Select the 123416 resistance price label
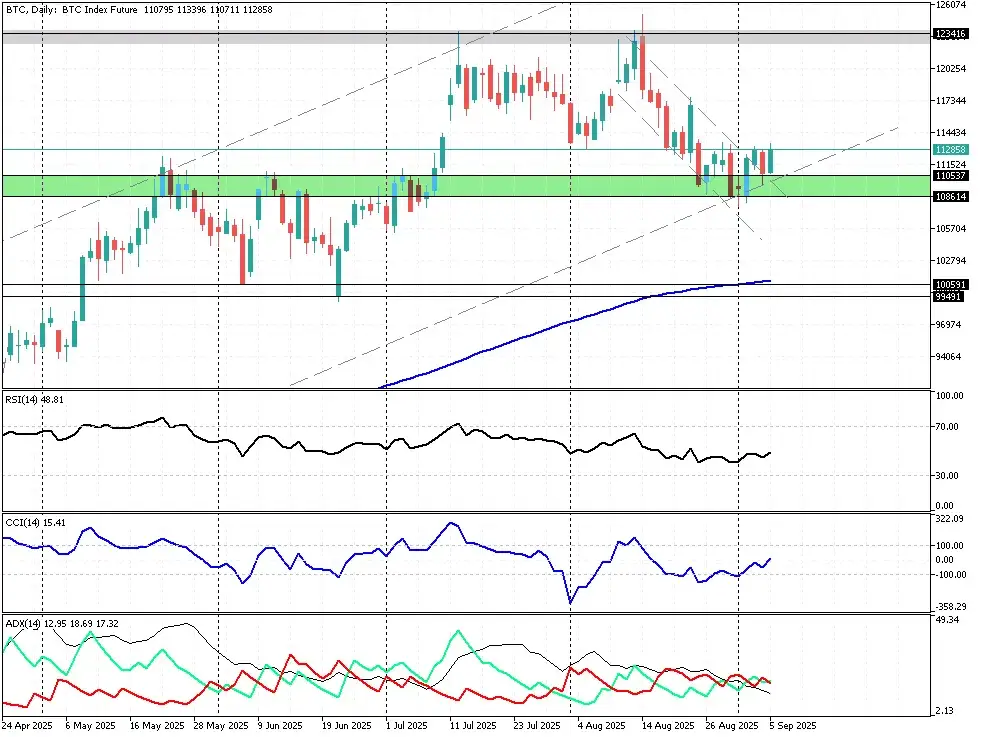Screen dimensions: 983x737 coord(949,34)
